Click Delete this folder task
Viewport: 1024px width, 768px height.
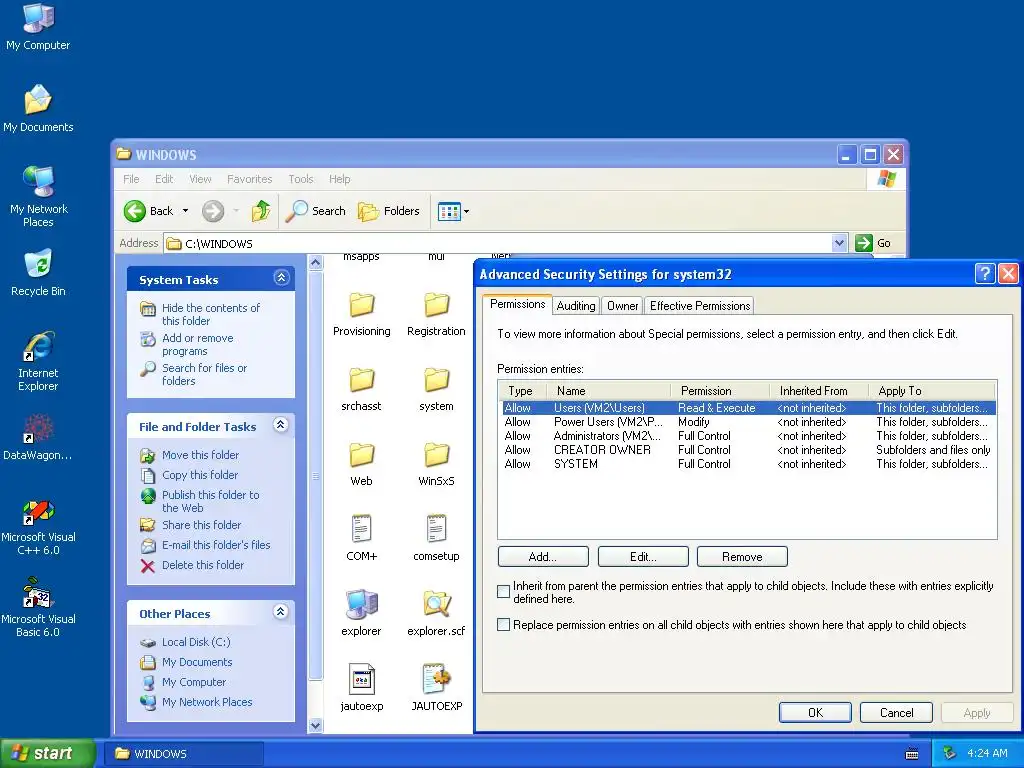point(202,565)
